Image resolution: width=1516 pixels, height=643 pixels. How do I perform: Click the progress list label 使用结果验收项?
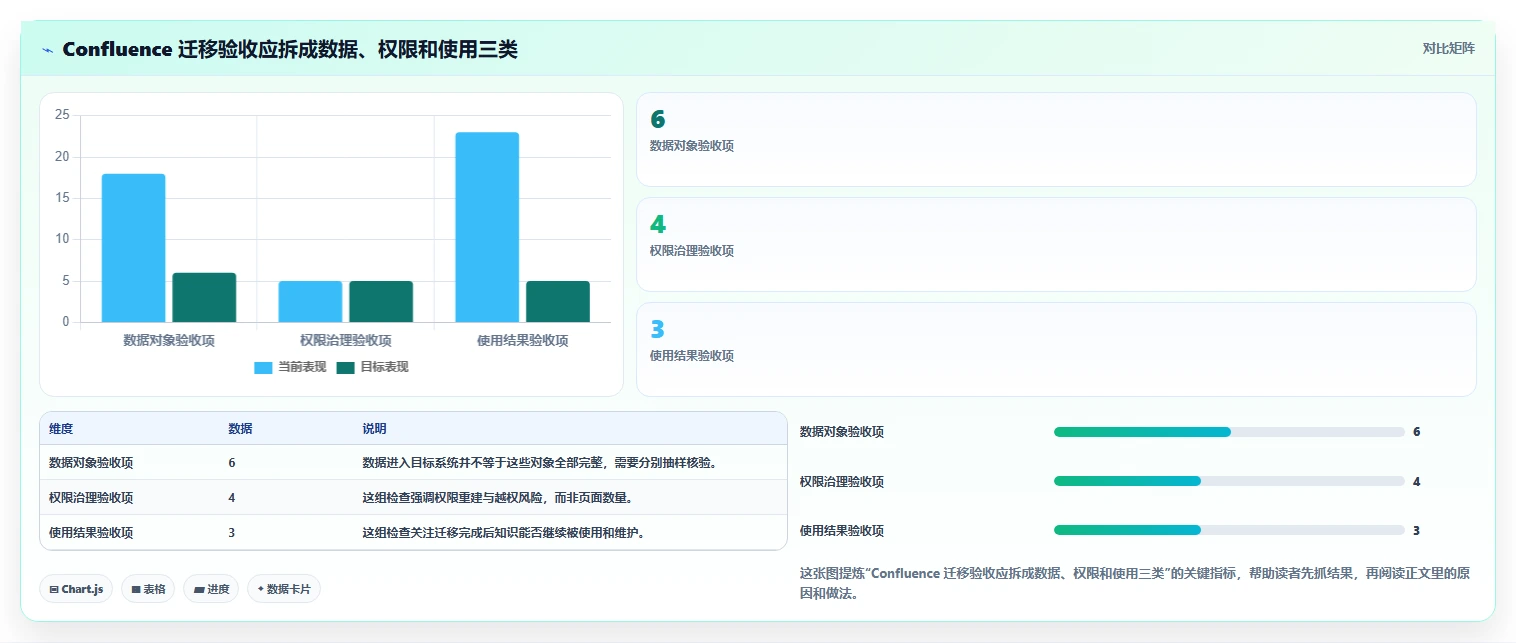[x=842, y=530]
